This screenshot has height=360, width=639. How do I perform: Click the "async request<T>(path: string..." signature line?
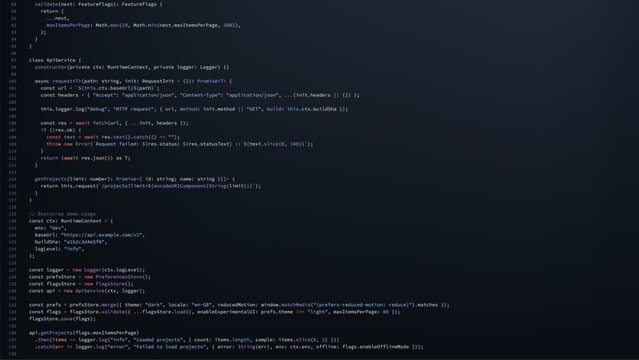click(x=133, y=81)
